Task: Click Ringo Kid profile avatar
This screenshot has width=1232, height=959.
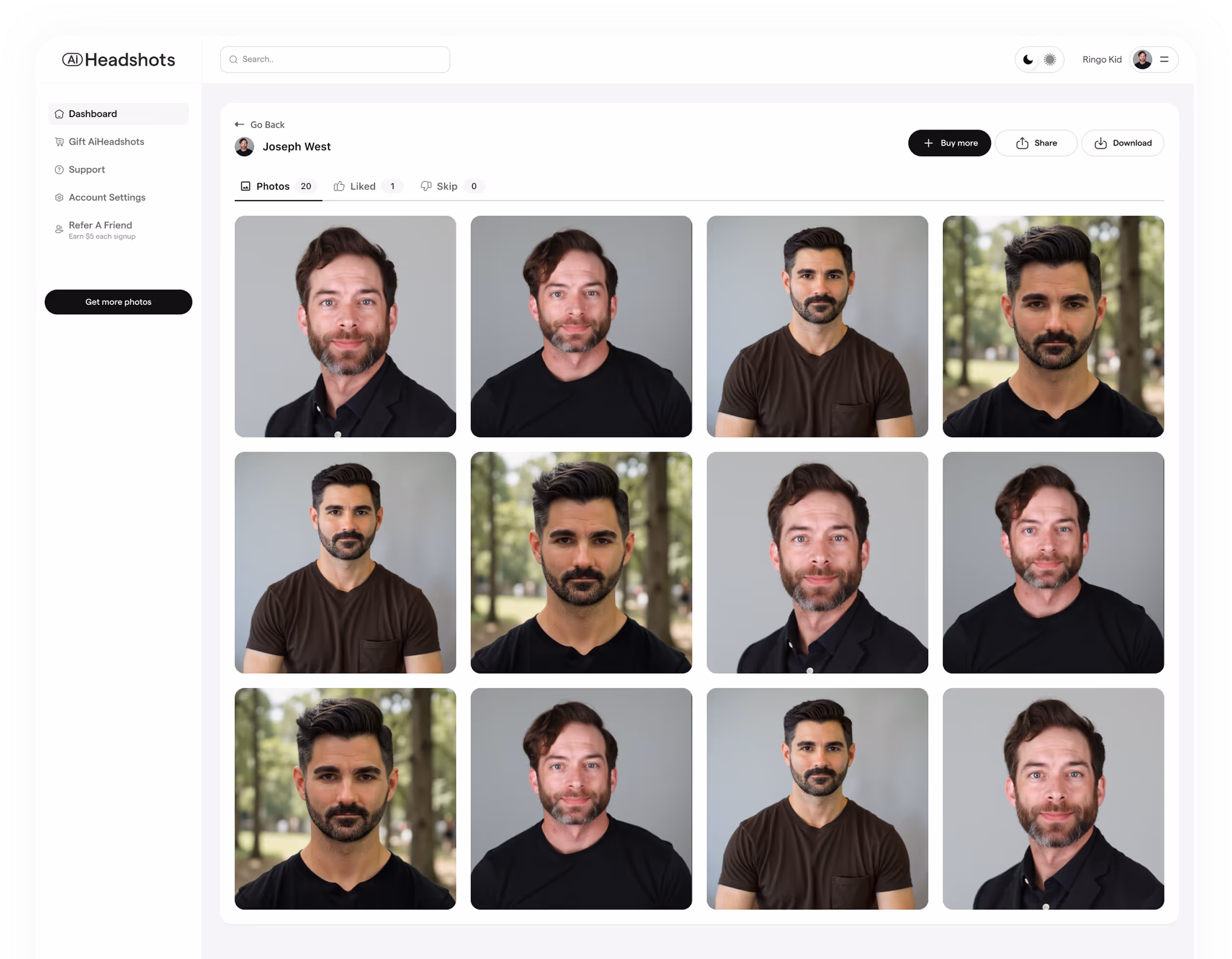Action: click(x=1142, y=60)
